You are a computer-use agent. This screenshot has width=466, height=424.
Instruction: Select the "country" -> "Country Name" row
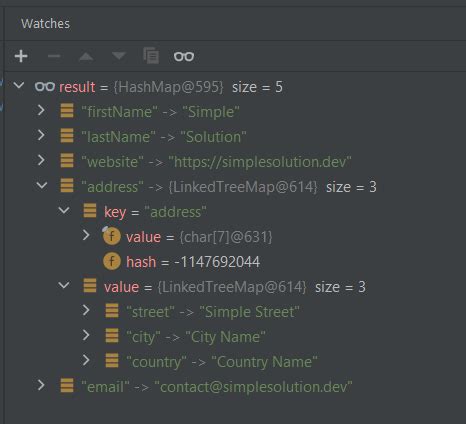(235, 362)
